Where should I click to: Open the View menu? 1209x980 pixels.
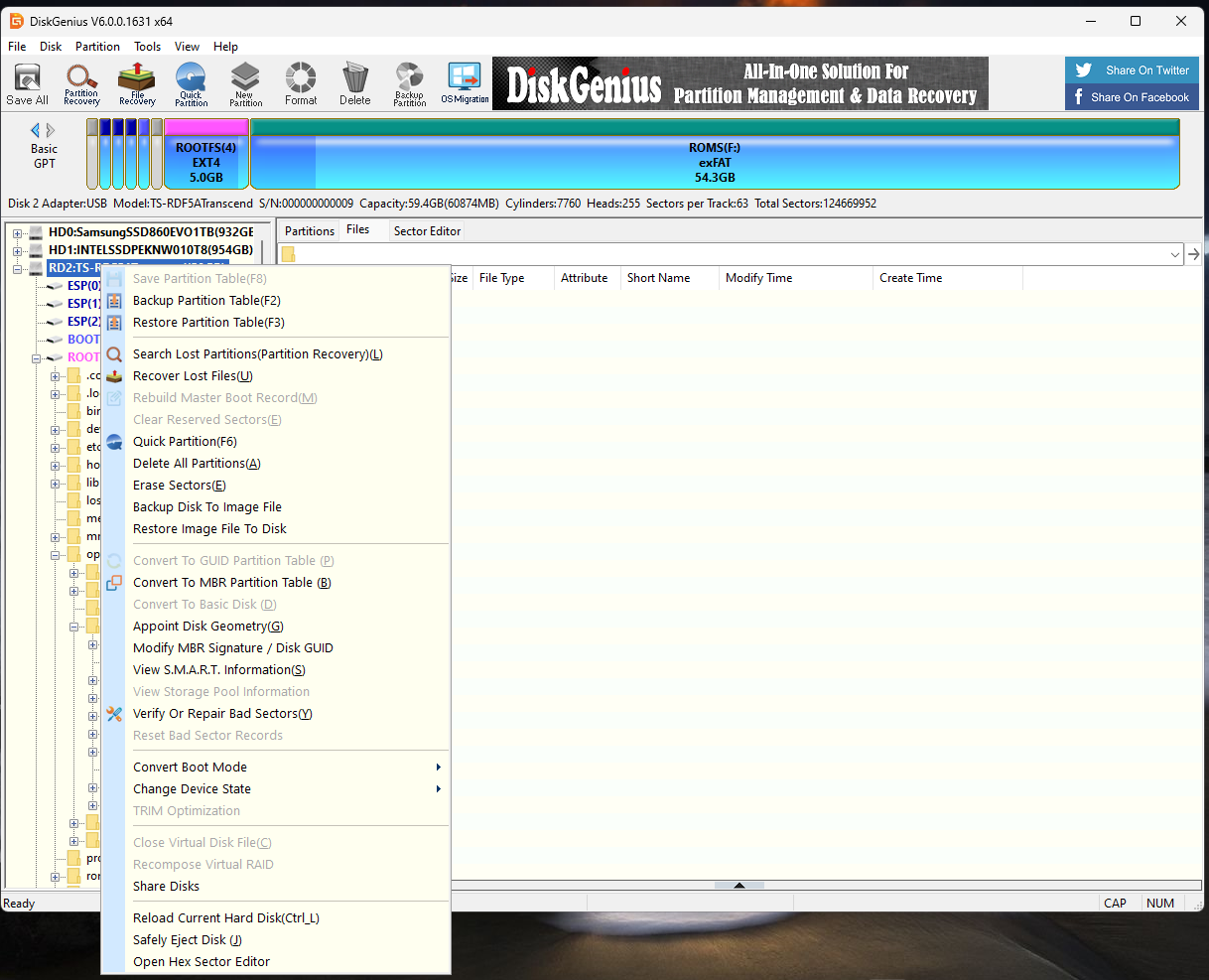pos(187,47)
